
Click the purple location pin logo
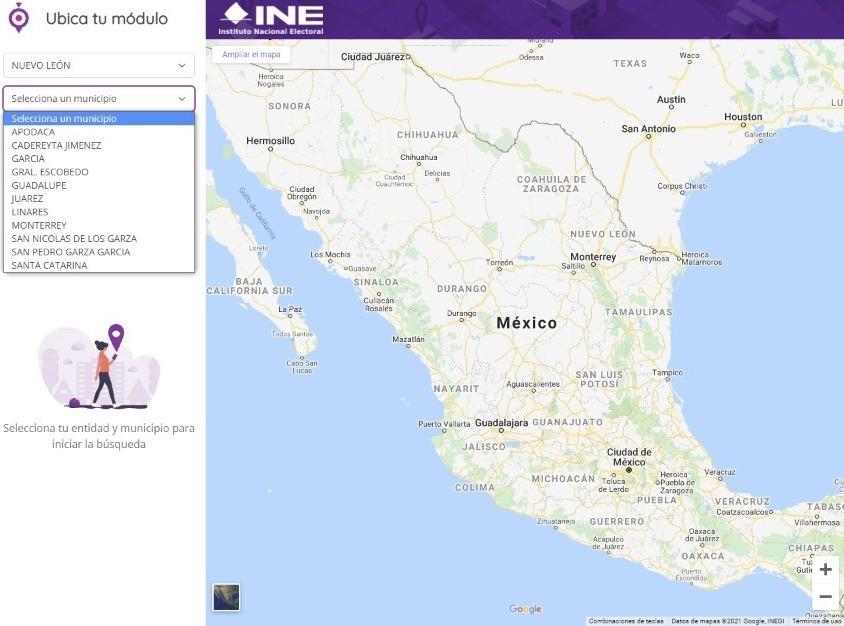click(19, 18)
